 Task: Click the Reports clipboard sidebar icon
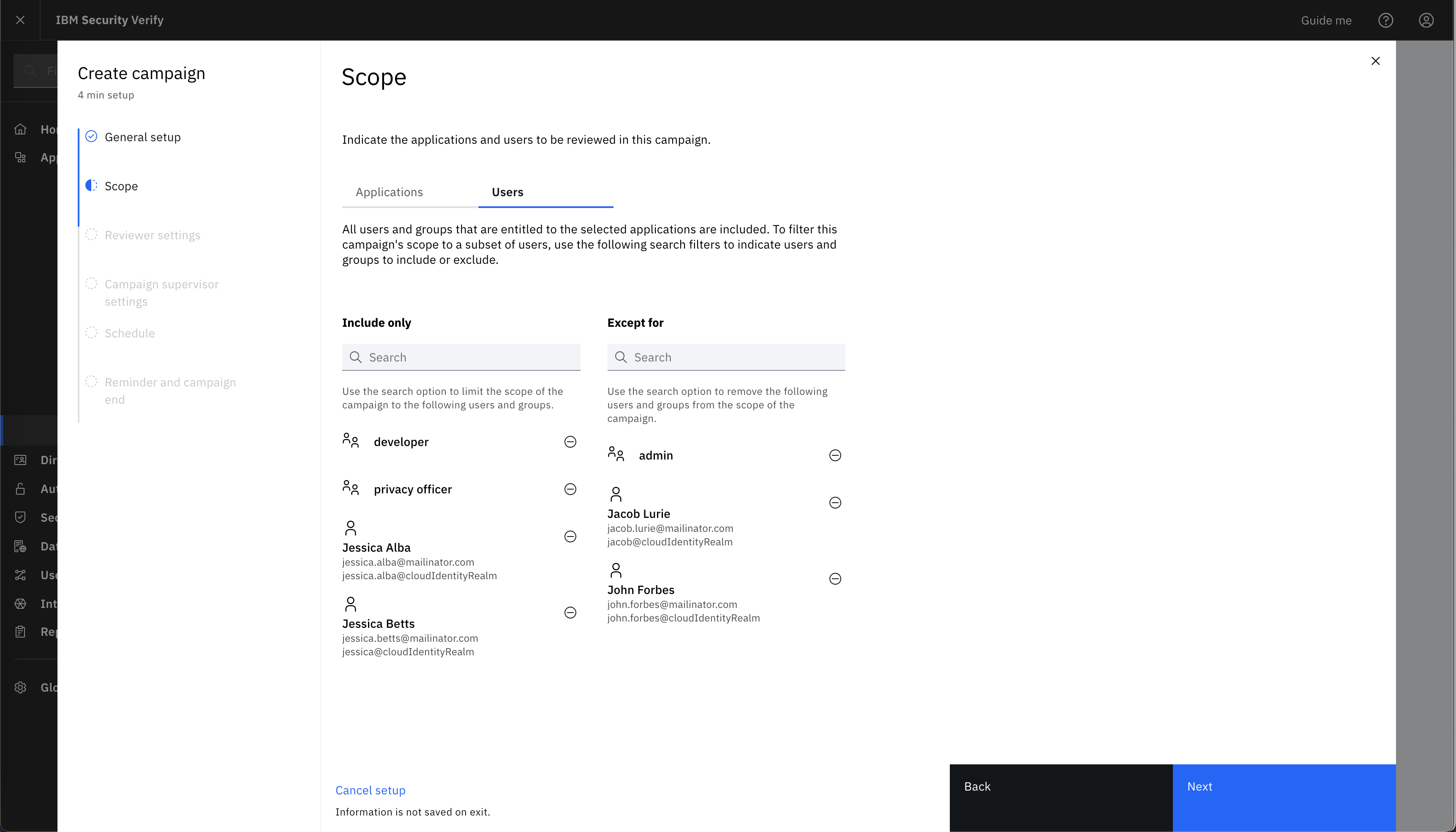coord(21,632)
